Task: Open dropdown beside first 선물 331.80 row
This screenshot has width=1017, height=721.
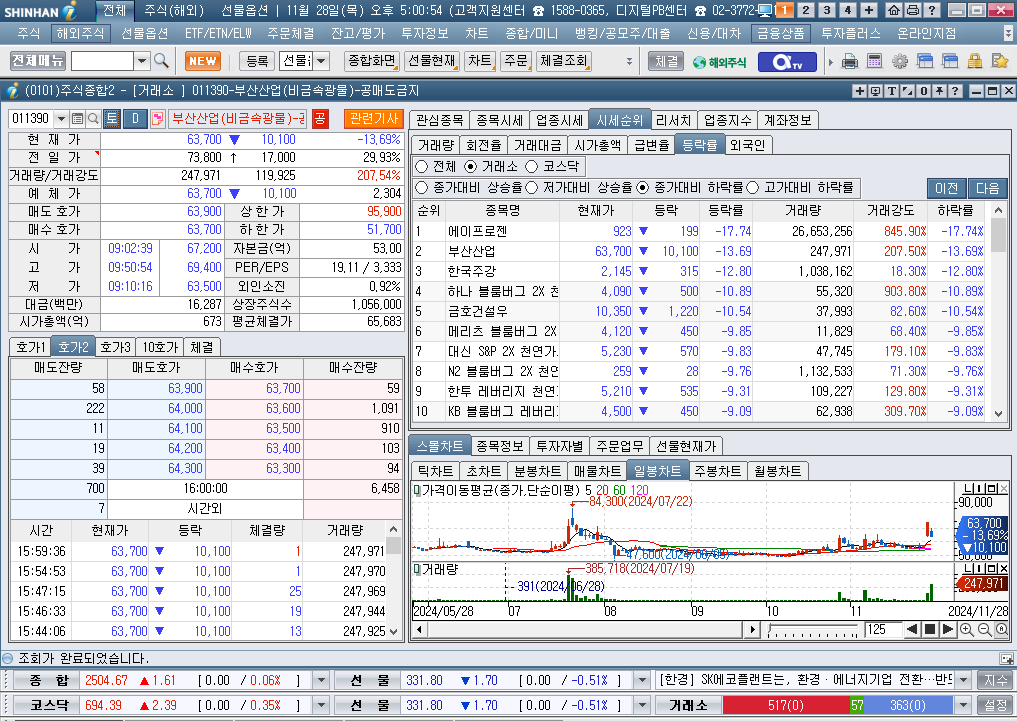Action: point(642,680)
